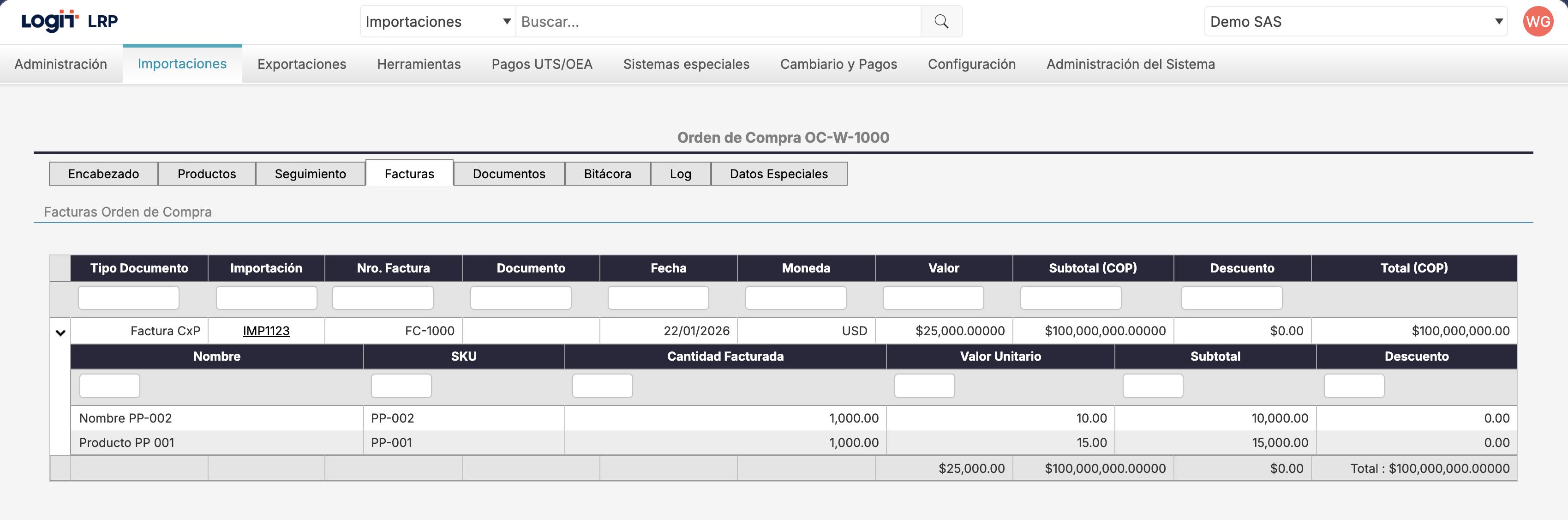Open the WG user avatar menu
The height and width of the screenshot is (520, 1568).
(x=1538, y=22)
